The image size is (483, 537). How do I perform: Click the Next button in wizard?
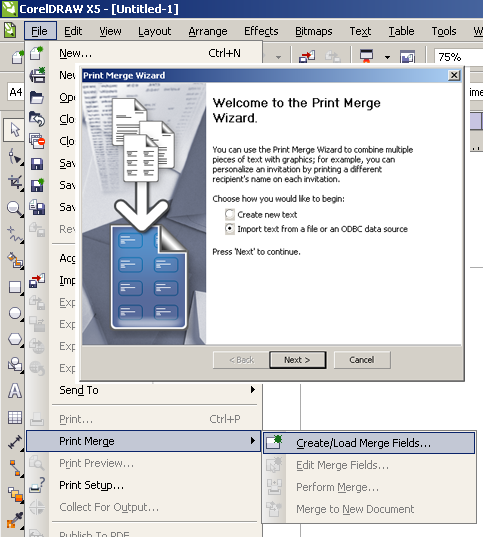297,360
